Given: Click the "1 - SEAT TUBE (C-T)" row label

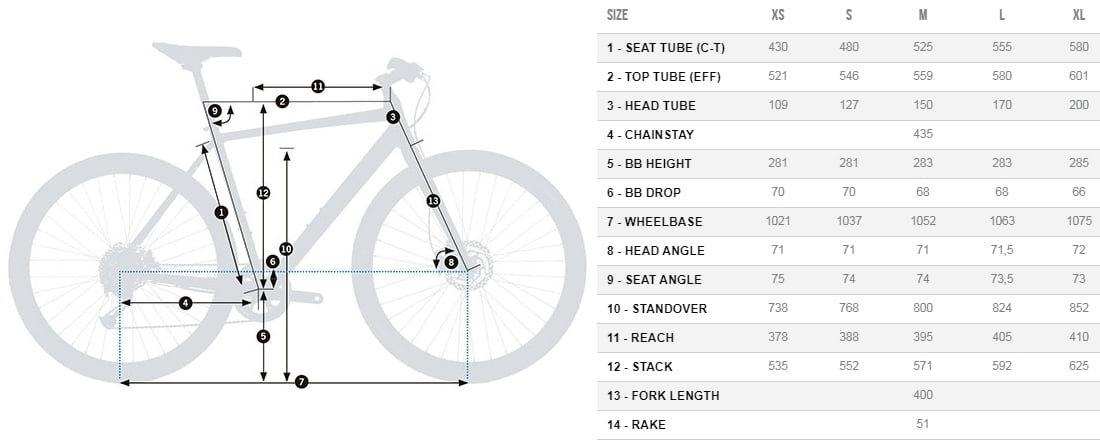Looking at the screenshot, I should point(664,47).
